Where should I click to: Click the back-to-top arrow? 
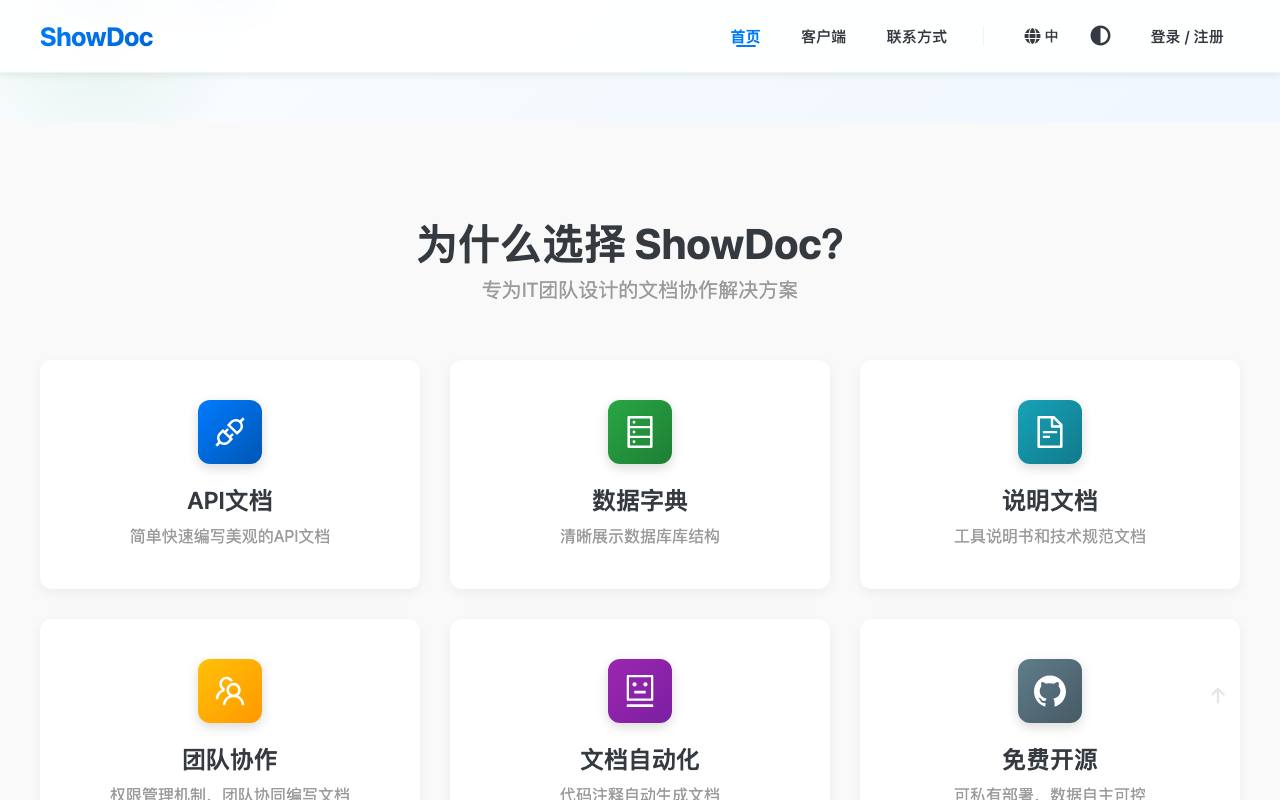[1218, 695]
